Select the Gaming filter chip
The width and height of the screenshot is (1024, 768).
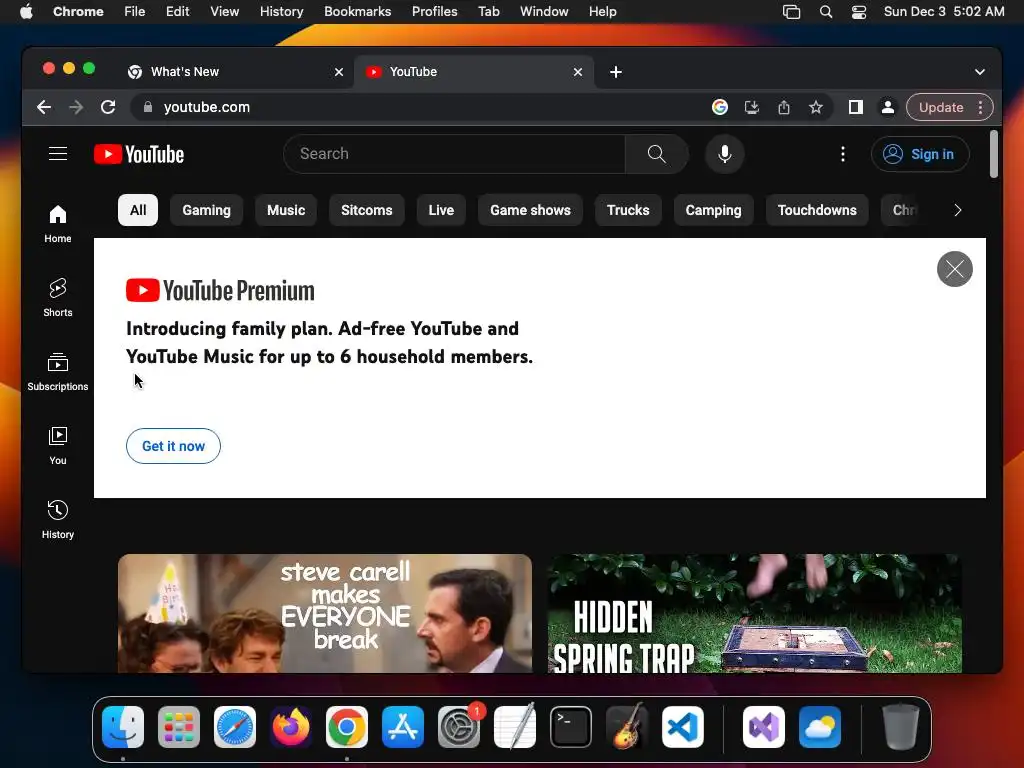[x=206, y=210]
